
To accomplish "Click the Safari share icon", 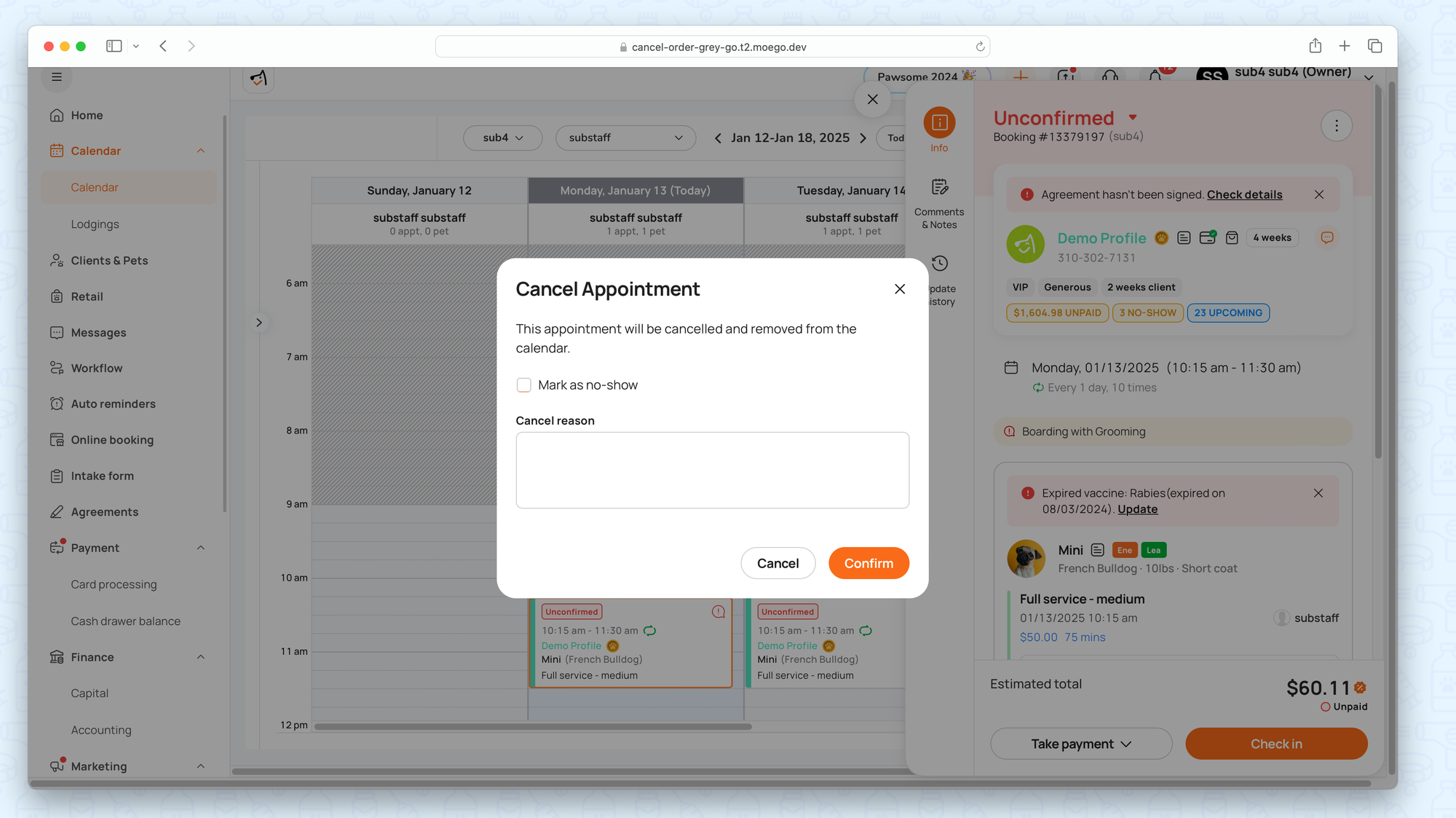I will tap(1315, 46).
